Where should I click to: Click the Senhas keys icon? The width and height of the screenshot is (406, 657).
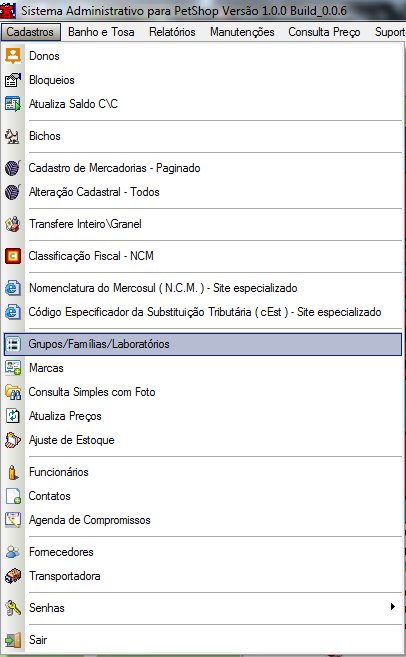click(13, 608)
